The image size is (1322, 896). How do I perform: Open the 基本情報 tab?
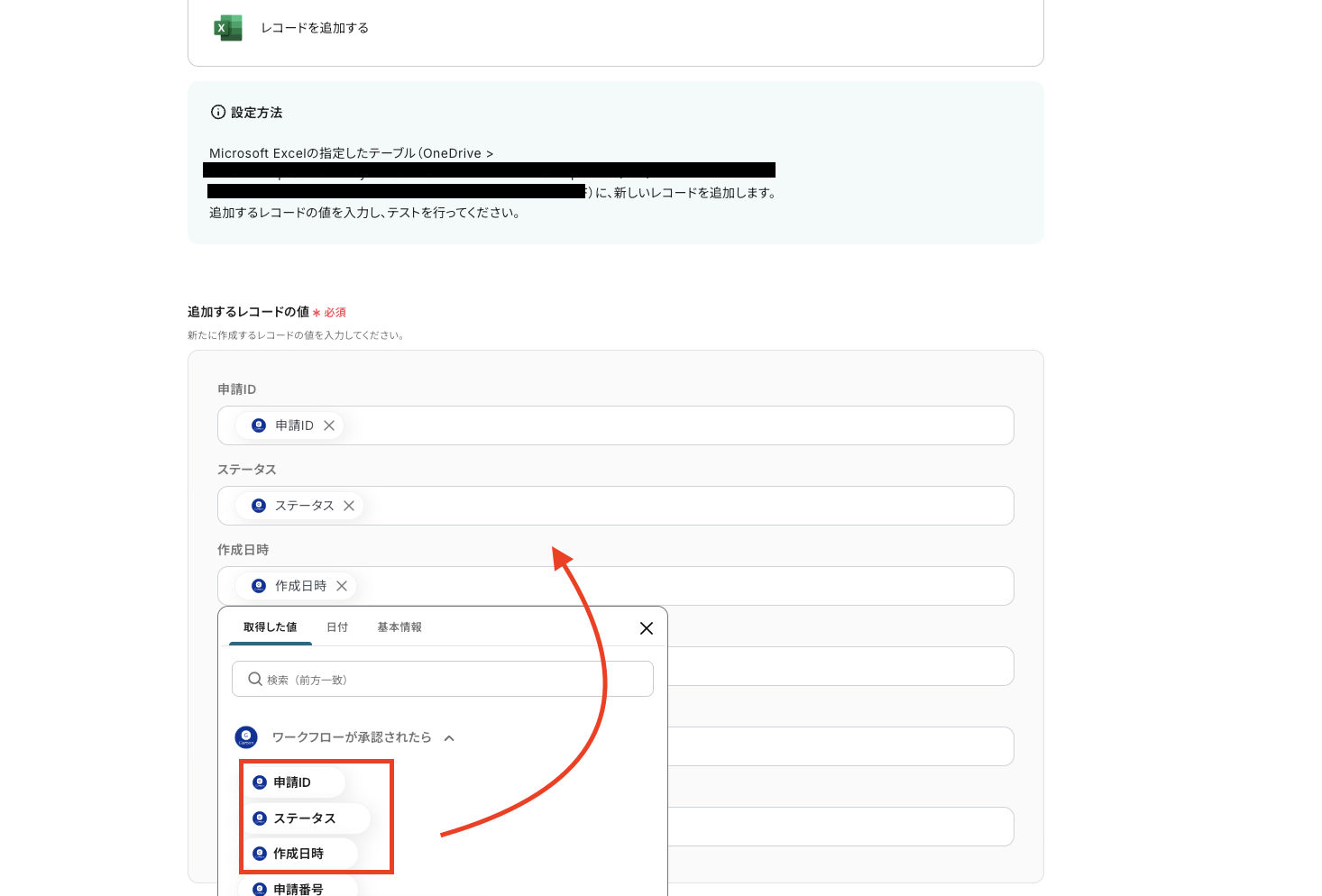399,627
